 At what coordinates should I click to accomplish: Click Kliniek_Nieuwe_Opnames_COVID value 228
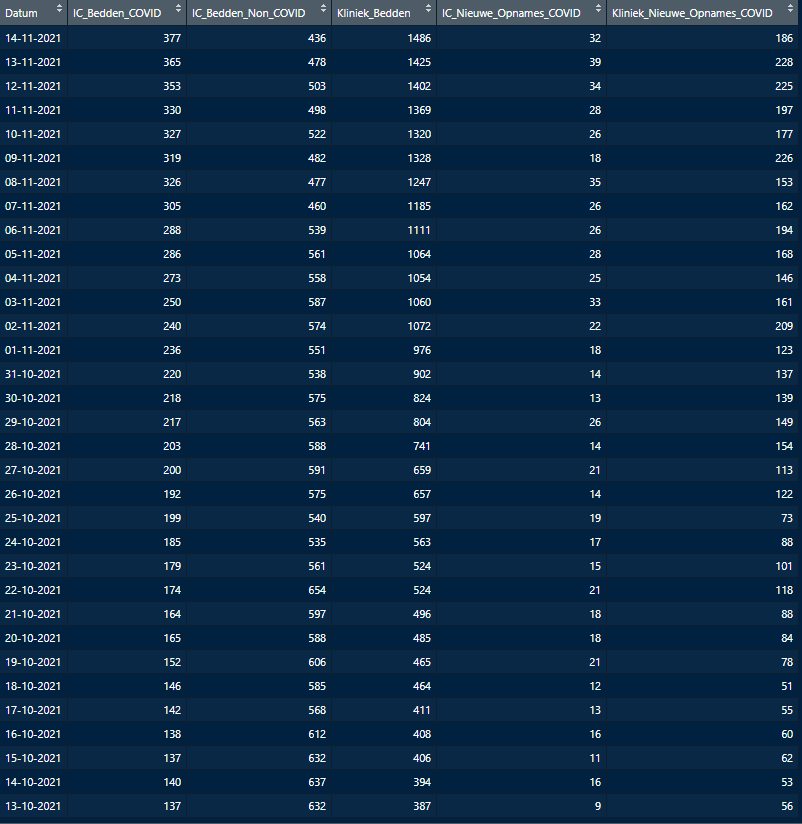point(784,62)
